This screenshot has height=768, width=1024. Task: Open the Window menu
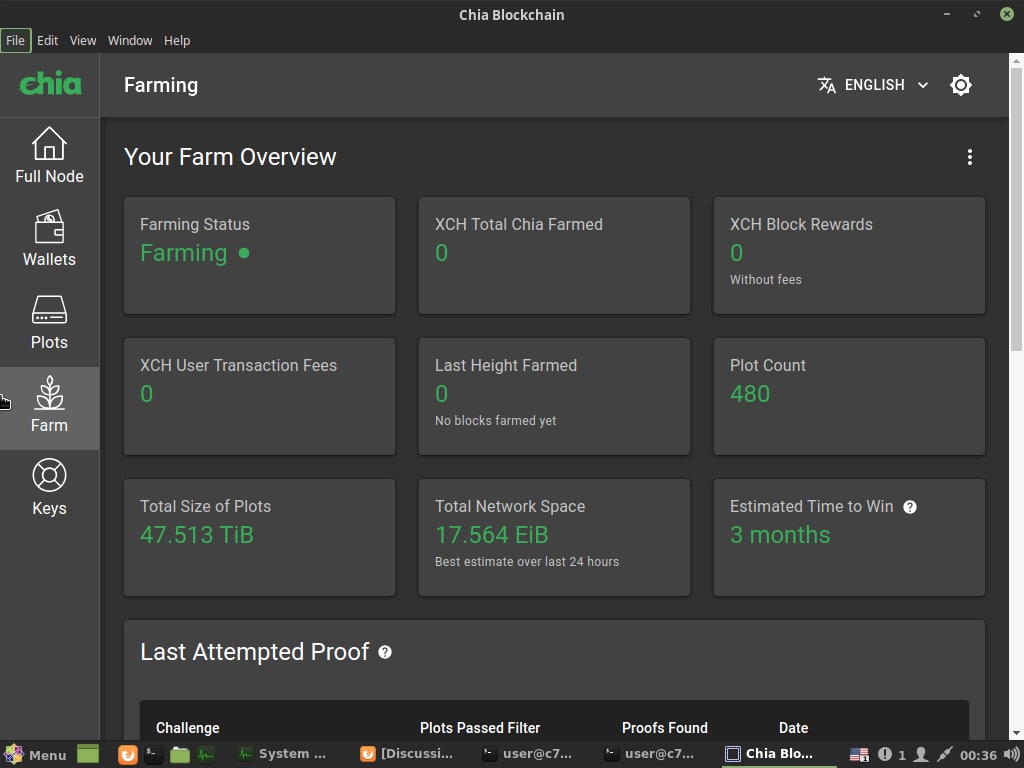[130, 40]
